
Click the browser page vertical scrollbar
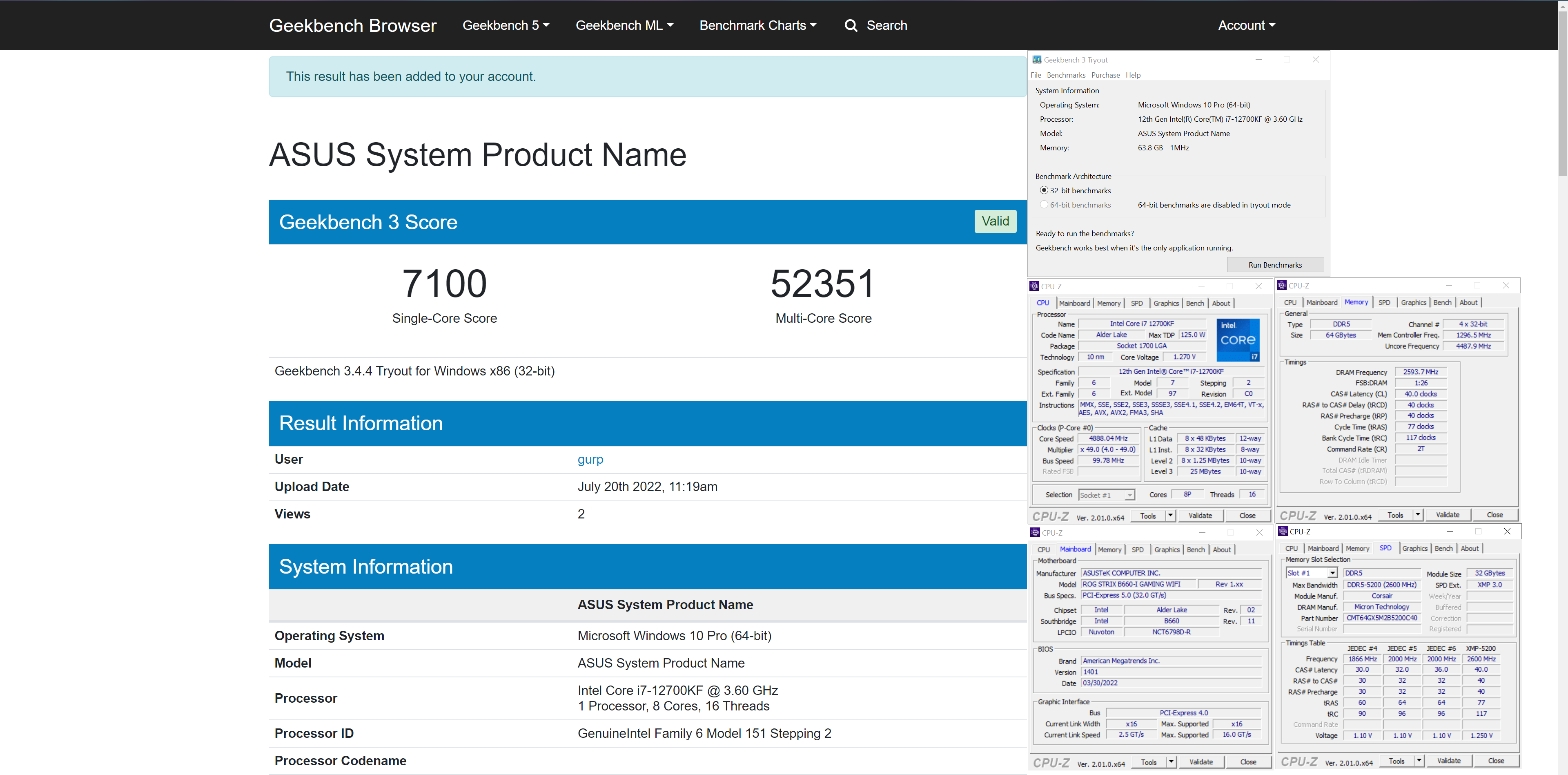1562,94
